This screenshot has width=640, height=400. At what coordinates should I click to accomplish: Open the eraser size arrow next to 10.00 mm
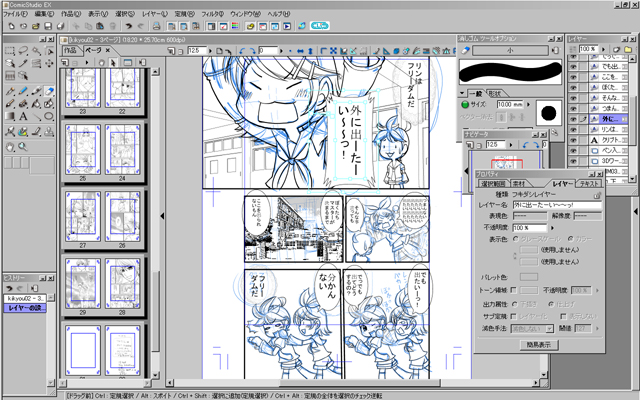point(528,104)
